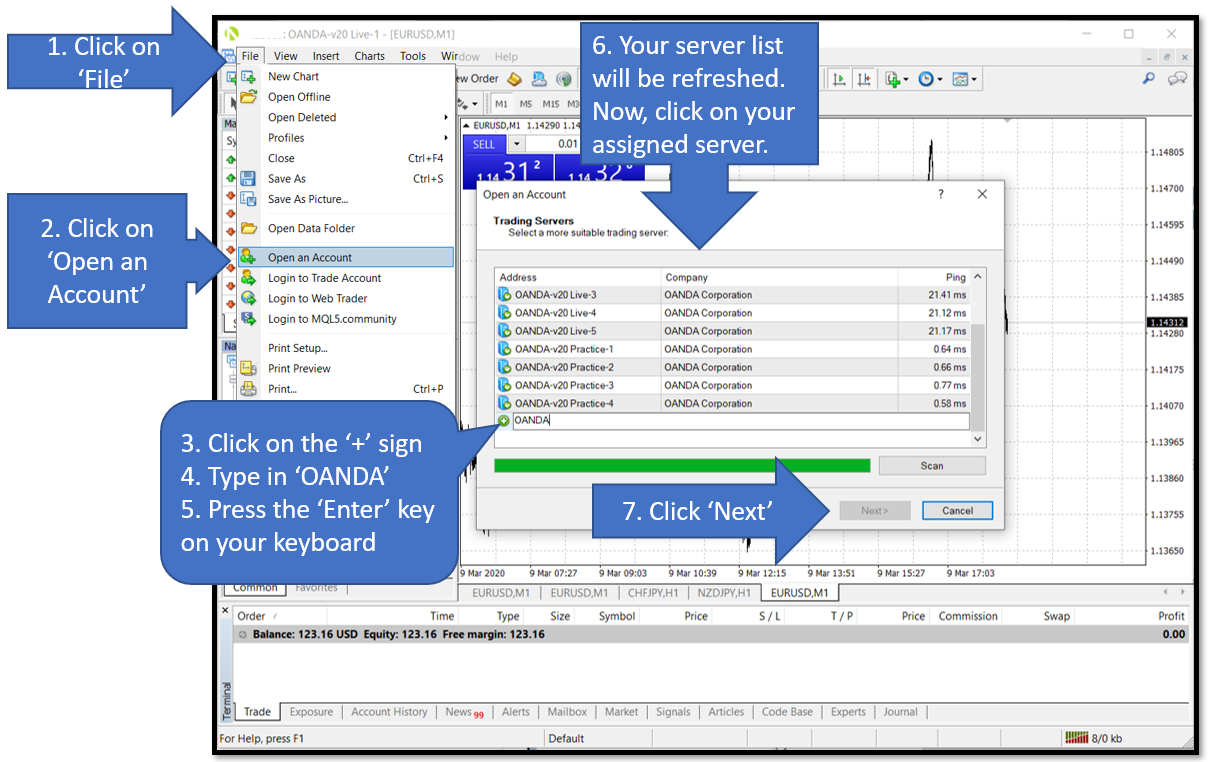Switch to the Account History tab
Image resolution: width=1208 pixels, height=762 pixels.
389,712
